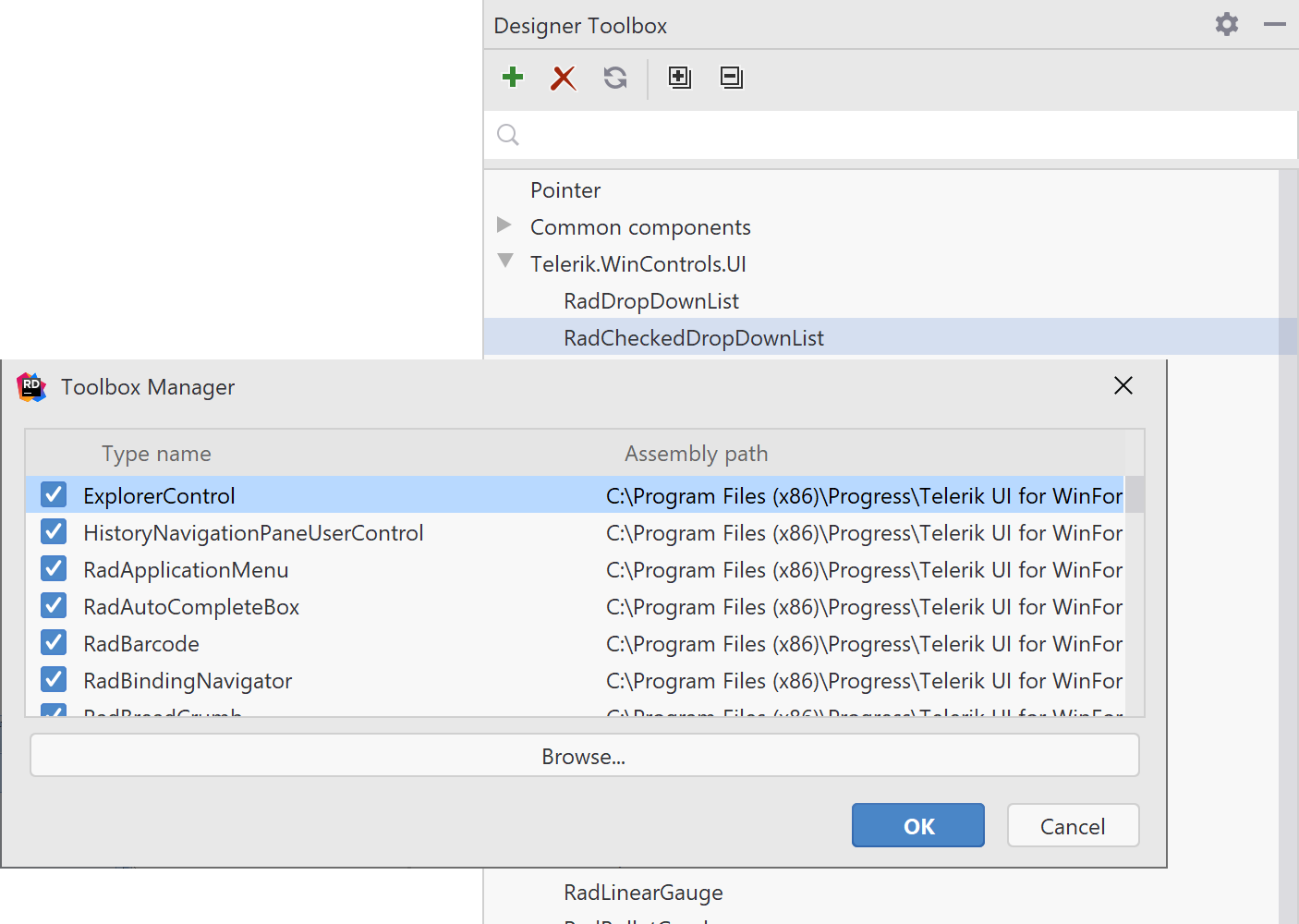Open Designer Toolbox settings gear

(x=1227, y=24)
